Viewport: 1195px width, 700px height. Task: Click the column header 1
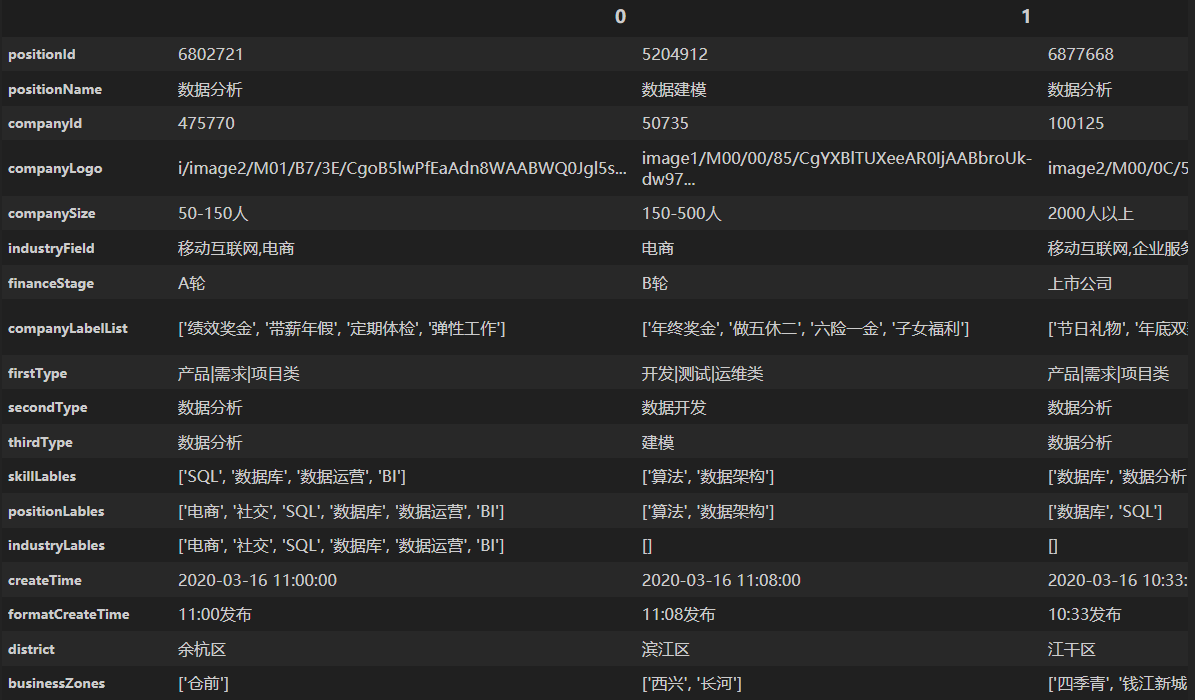(x=1026, y=17)
